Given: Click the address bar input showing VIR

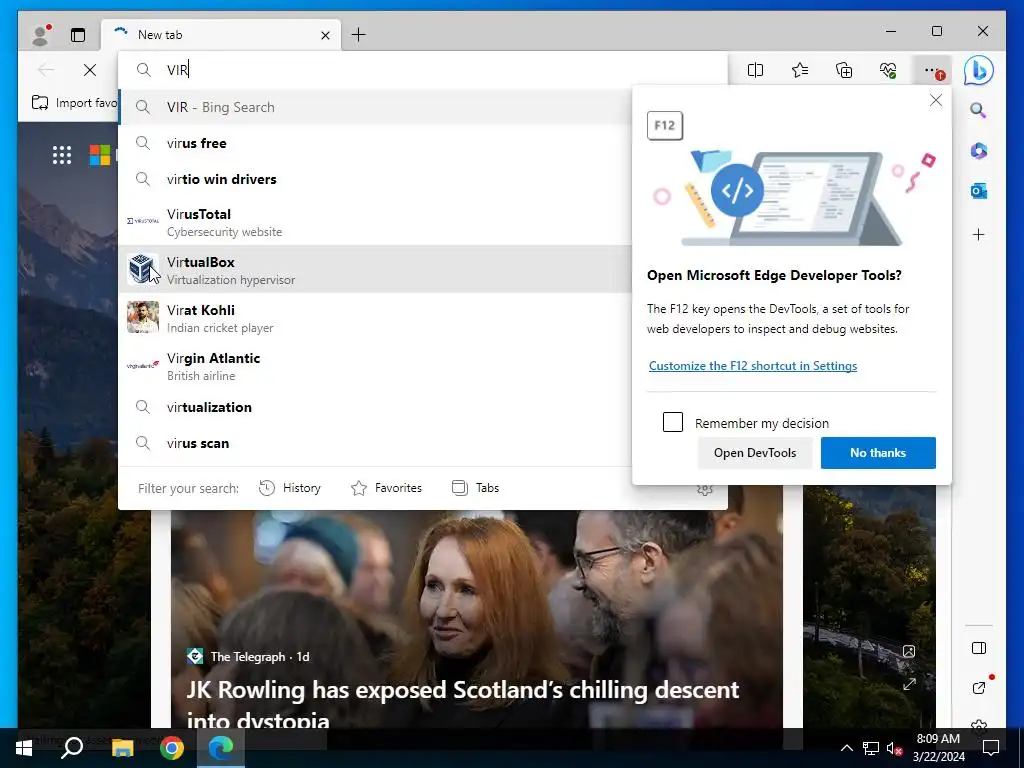Looking at the screenshot, I should 423,70.
